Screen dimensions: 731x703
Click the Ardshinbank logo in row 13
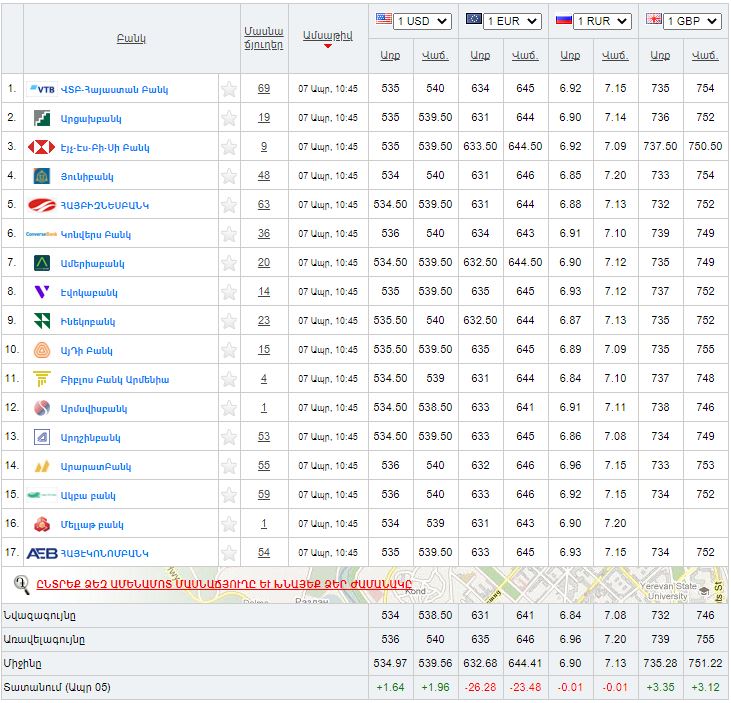pos(42,437)
